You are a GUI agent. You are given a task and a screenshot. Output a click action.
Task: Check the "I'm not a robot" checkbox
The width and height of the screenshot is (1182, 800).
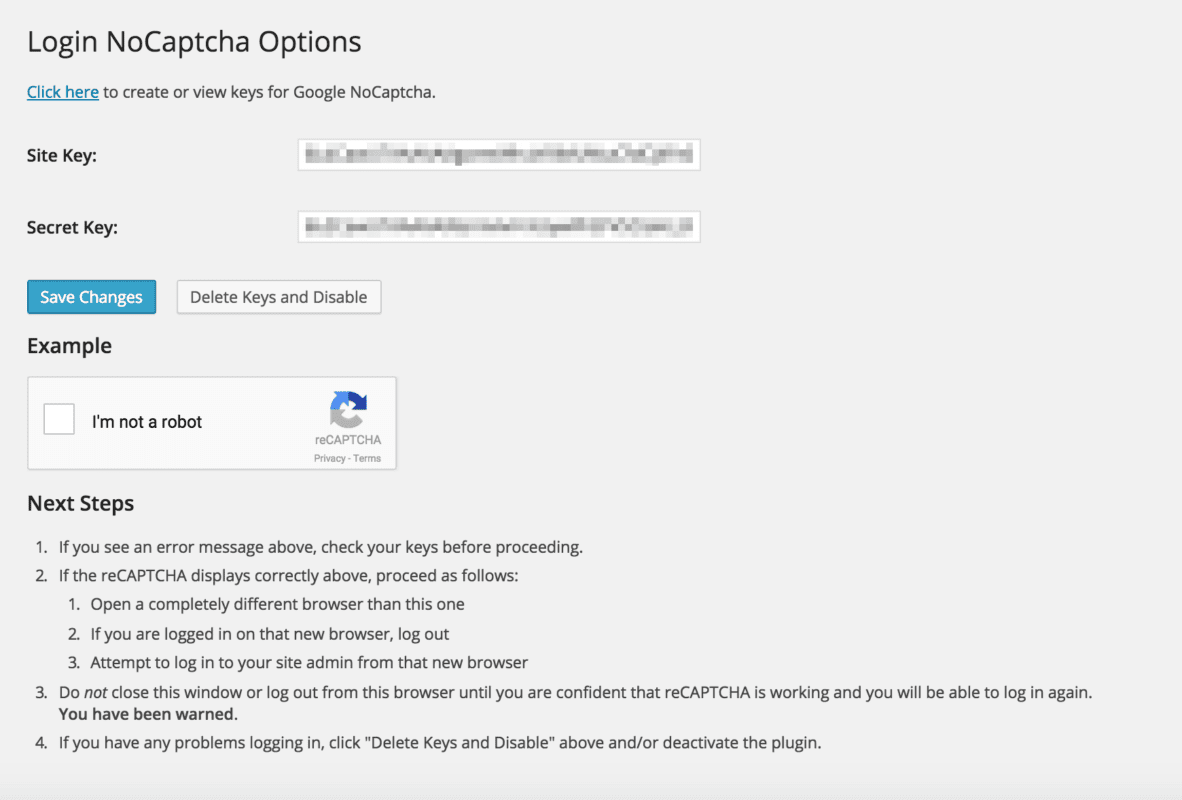pos(60,420)
